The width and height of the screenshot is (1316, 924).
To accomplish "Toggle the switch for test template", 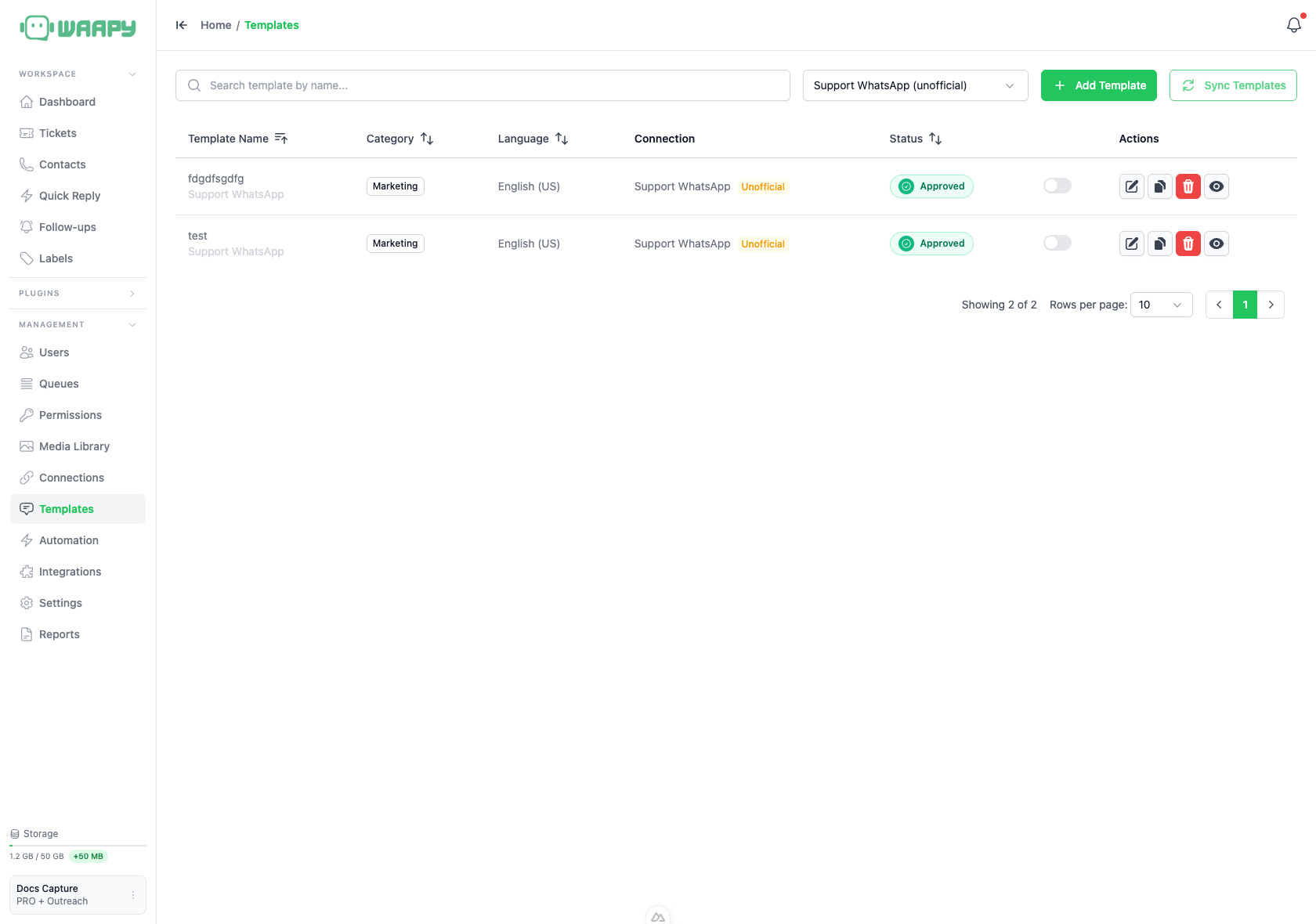I will click(x=1057, y=243).
